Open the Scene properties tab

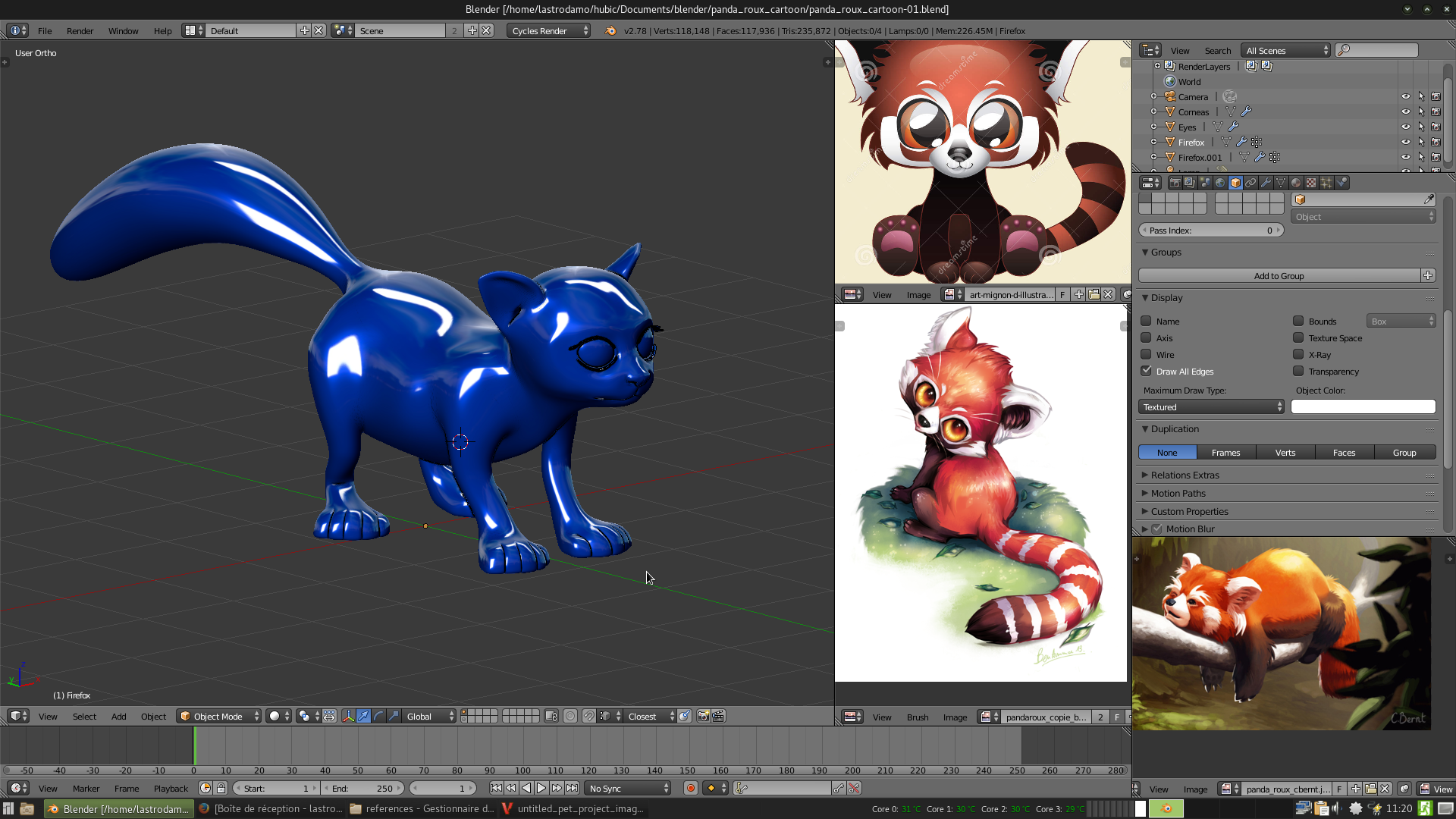pos(1205,183)
